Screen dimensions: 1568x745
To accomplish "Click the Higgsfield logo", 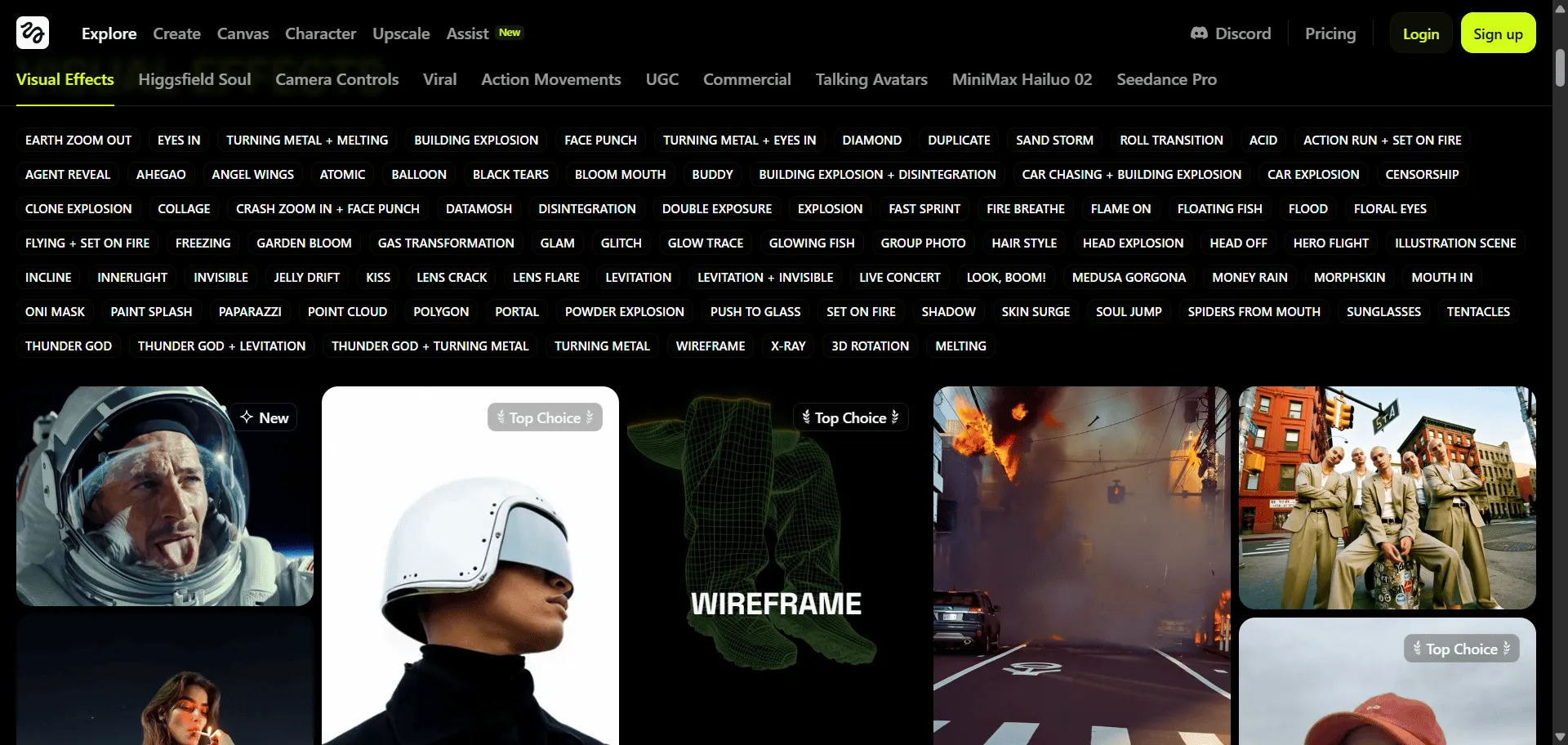I will coord(33,33).
